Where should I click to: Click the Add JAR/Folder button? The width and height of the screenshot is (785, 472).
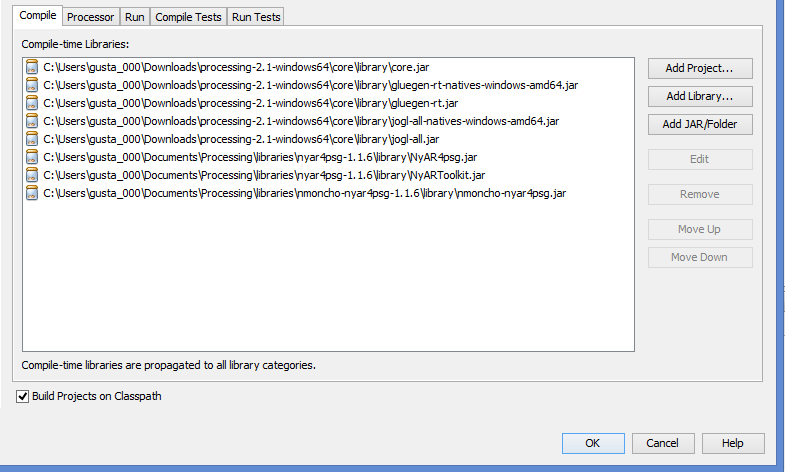click(x=700, y=125)
